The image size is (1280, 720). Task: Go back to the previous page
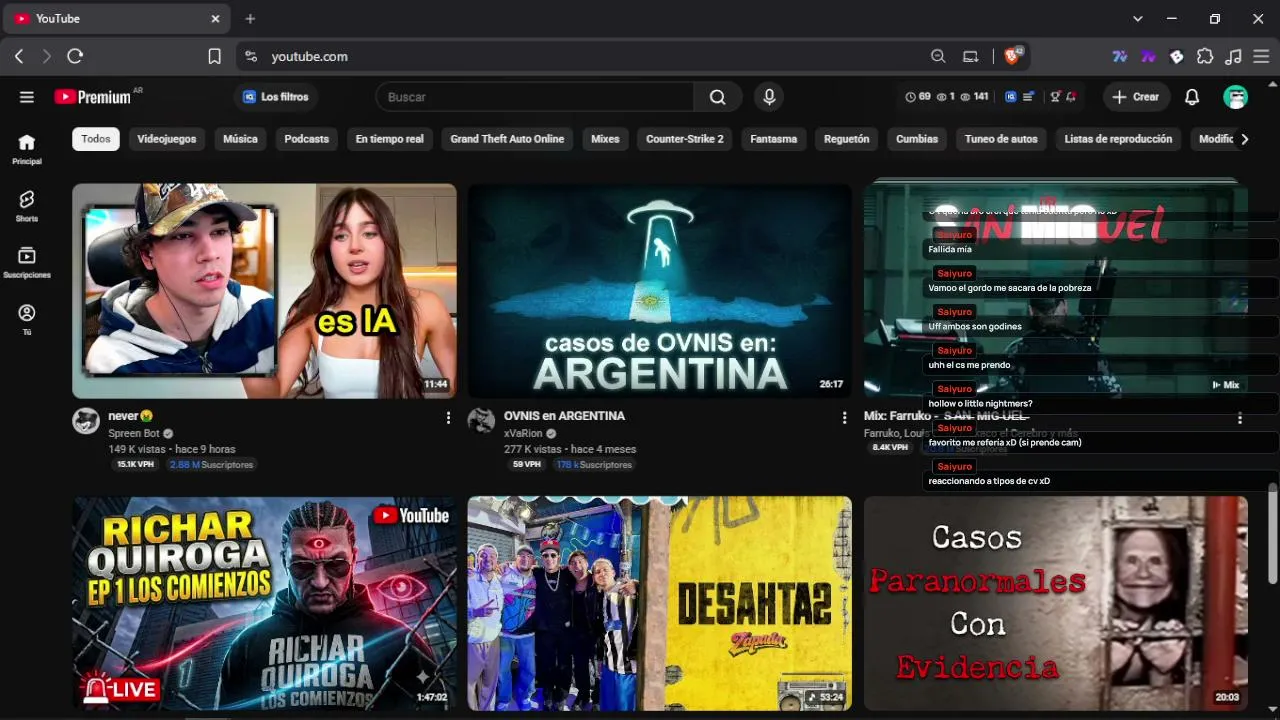pyautogui.click(x=19, y=57)
